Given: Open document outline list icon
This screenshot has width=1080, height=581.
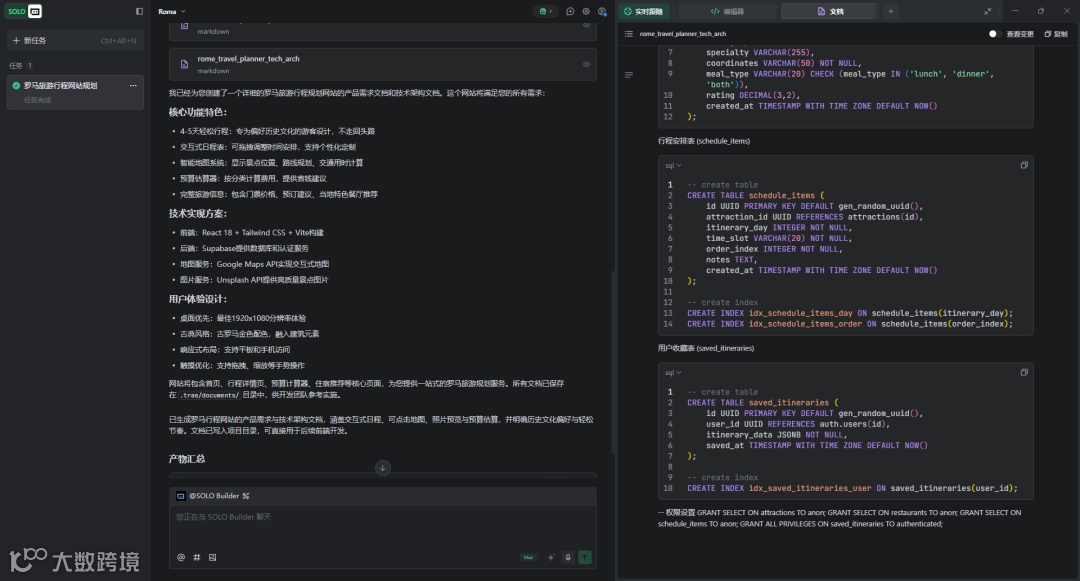Looking at the screenshot, I should point(629,34).
